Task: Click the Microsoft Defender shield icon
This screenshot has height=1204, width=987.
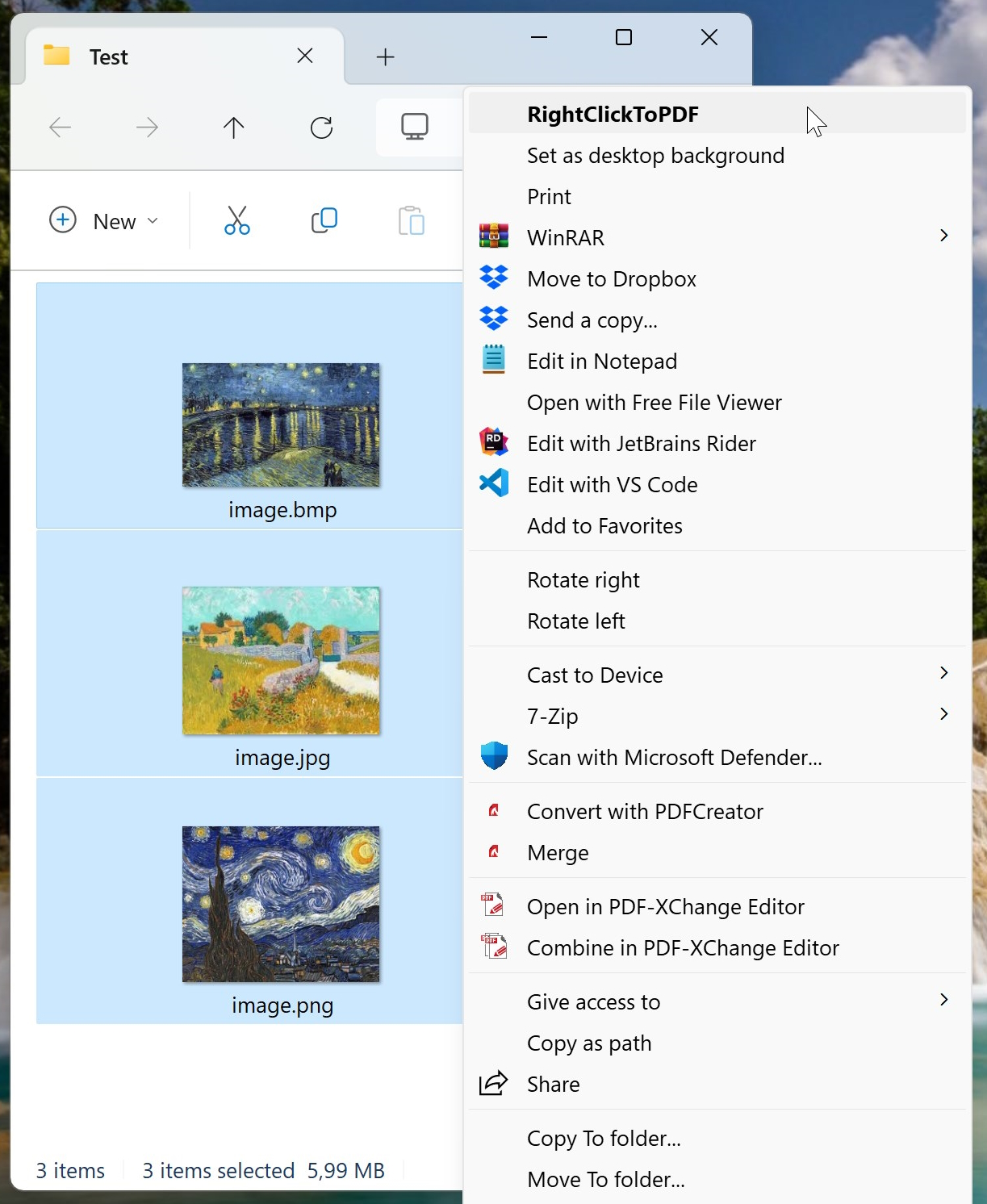Action: tap(494, 756)
